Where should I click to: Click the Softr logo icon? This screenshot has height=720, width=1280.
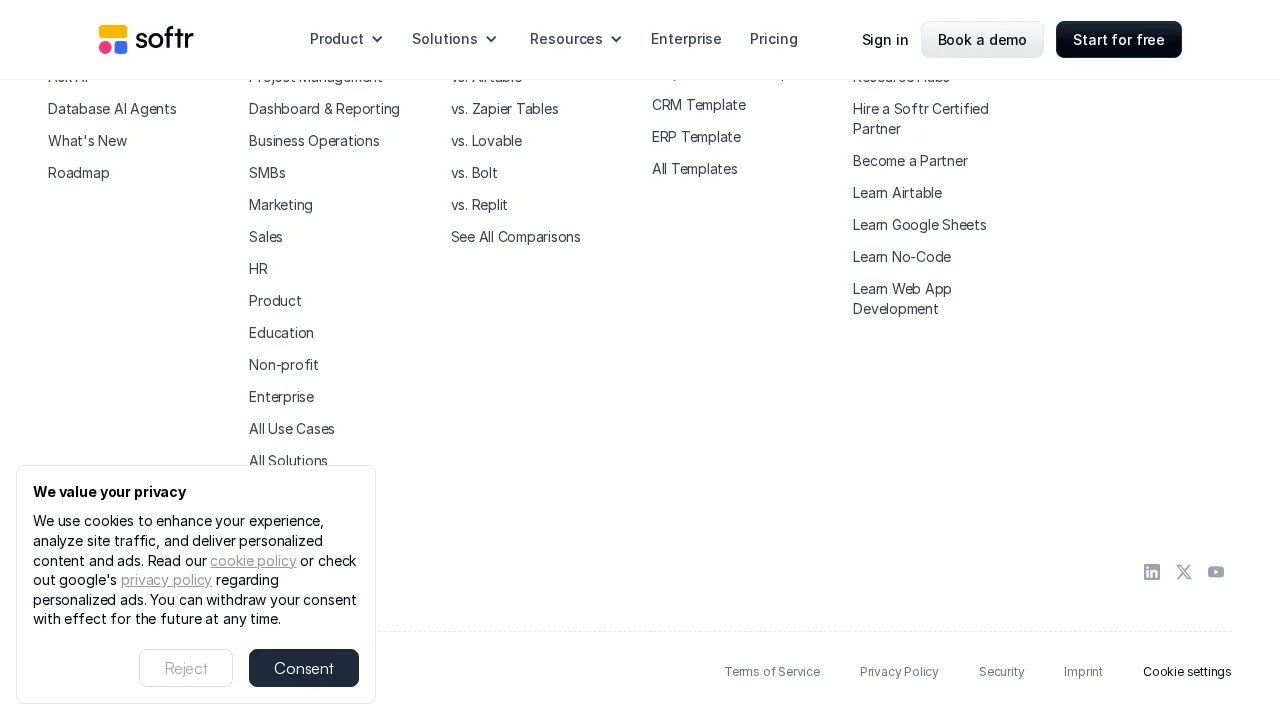113,39
